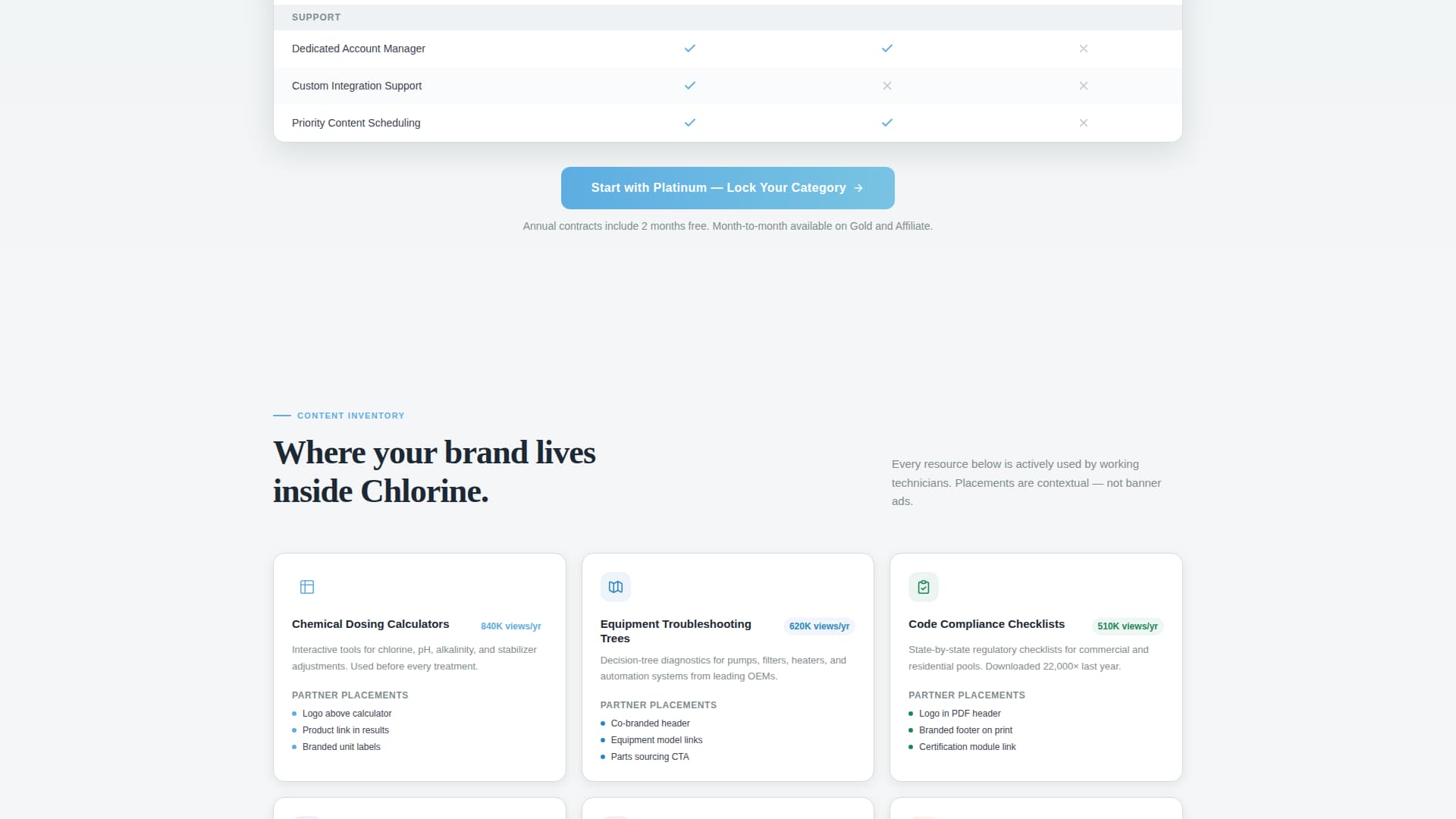Click 'Co-branded header' placement item
The height and width of the screenshot is (819, 1456).
650,723
